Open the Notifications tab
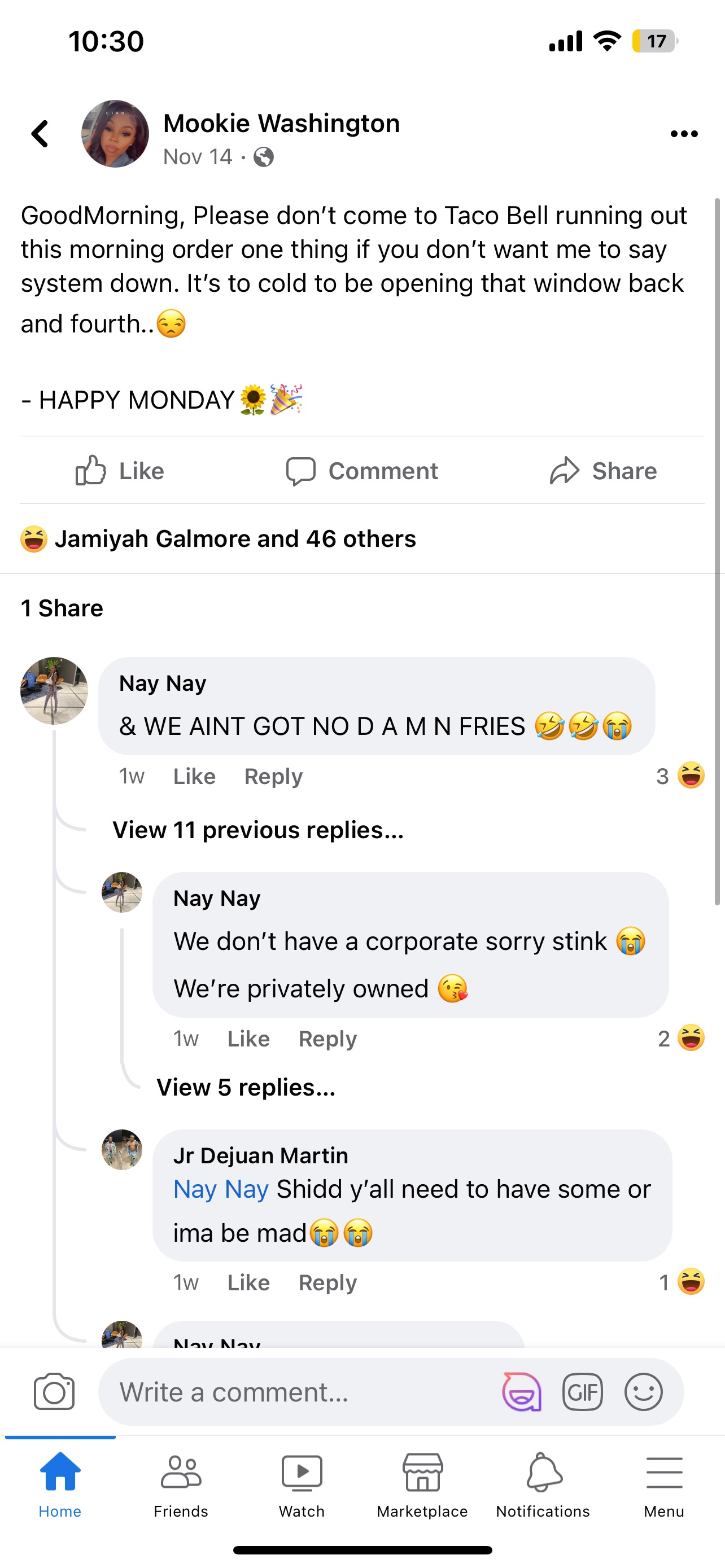725x1568 pixels. (543, 1484)
